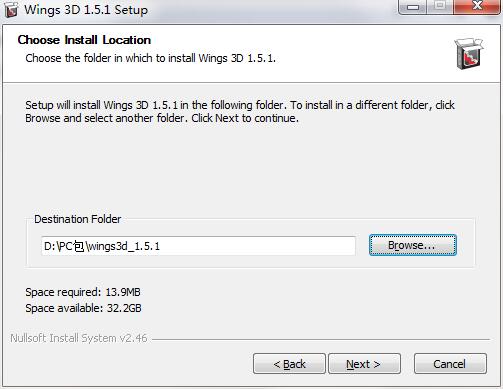This screenshot has width=503, height=389.
Task: Click the 'Destination Folder' group label
Action: click(78, 219)
